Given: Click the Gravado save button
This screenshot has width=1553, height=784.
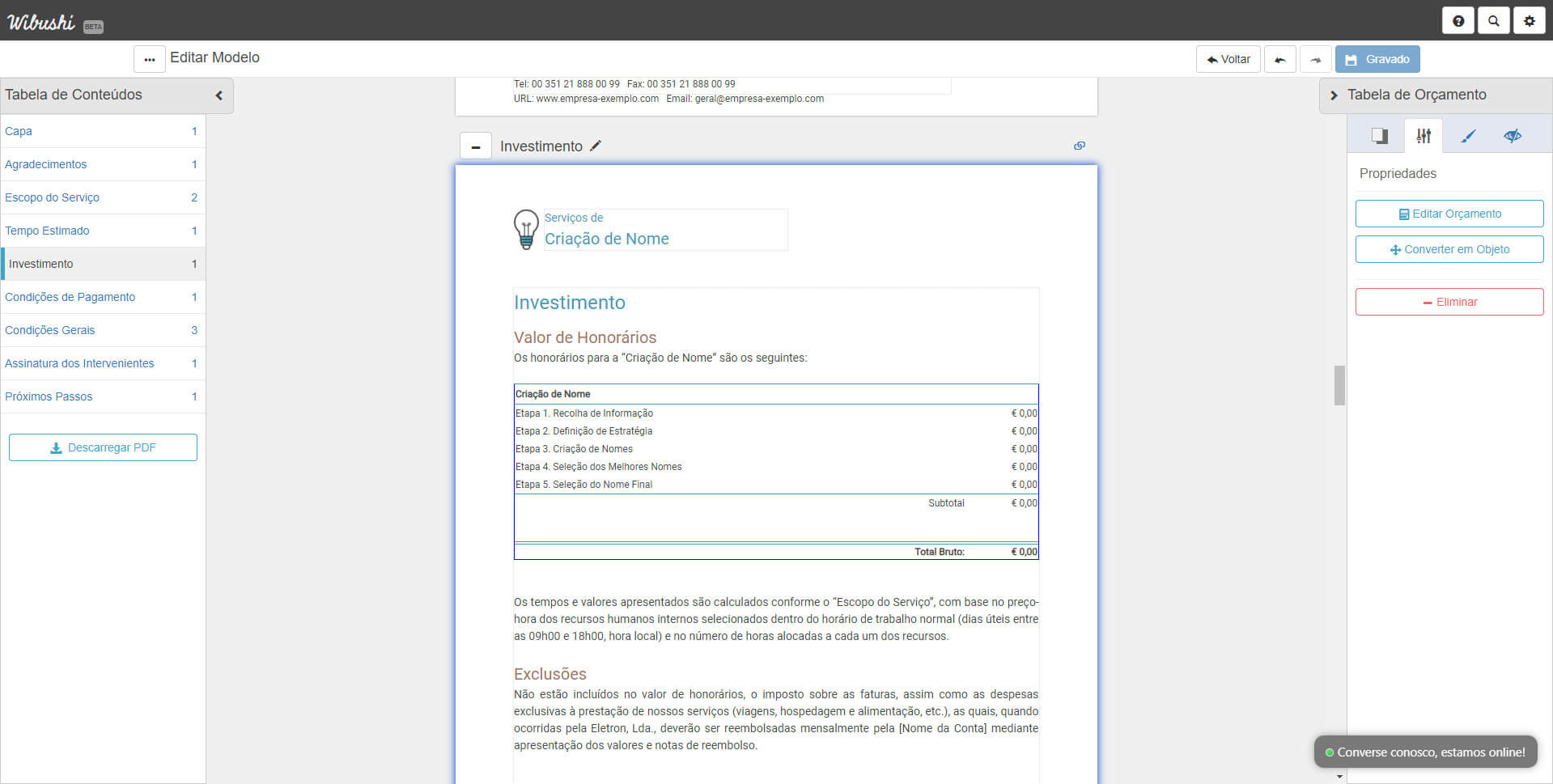Looking at the screenshot, I should coord(1377,59).
